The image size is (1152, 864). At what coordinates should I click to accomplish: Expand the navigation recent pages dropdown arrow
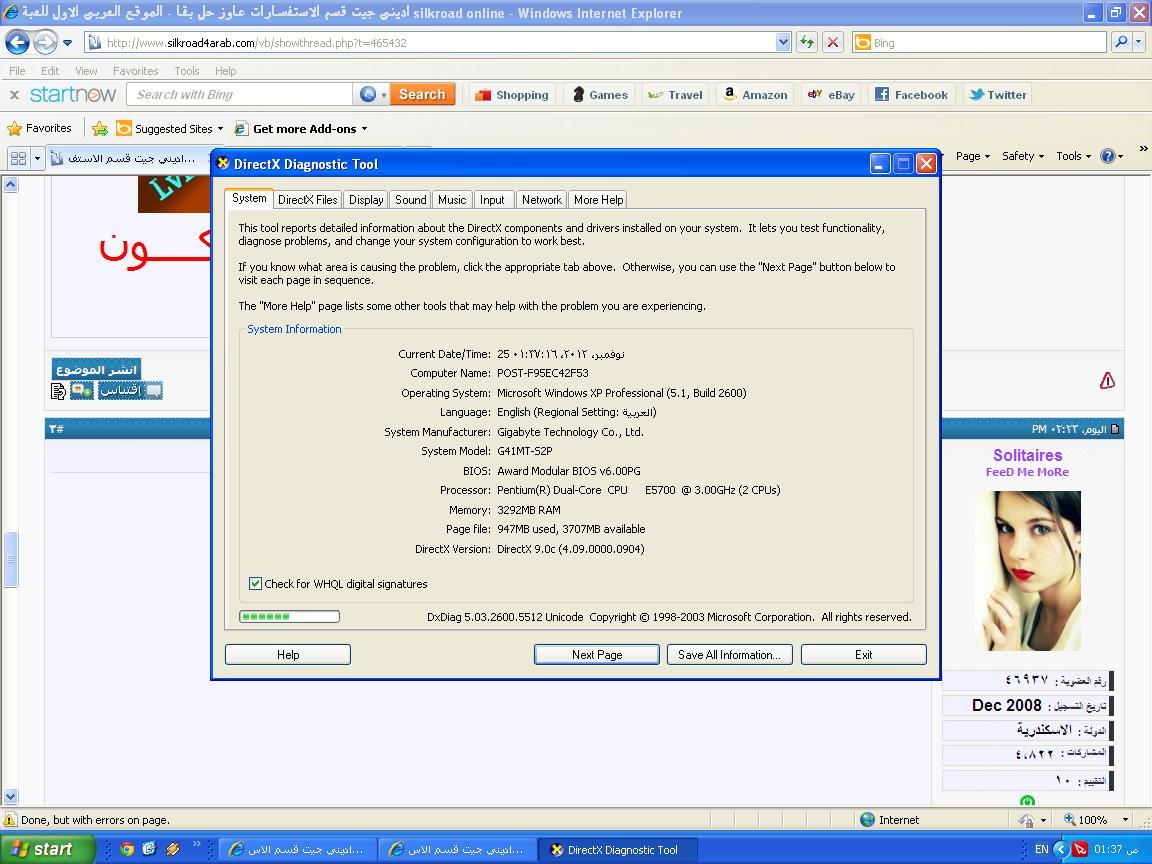pyautogui.click(x=68, y=43)
